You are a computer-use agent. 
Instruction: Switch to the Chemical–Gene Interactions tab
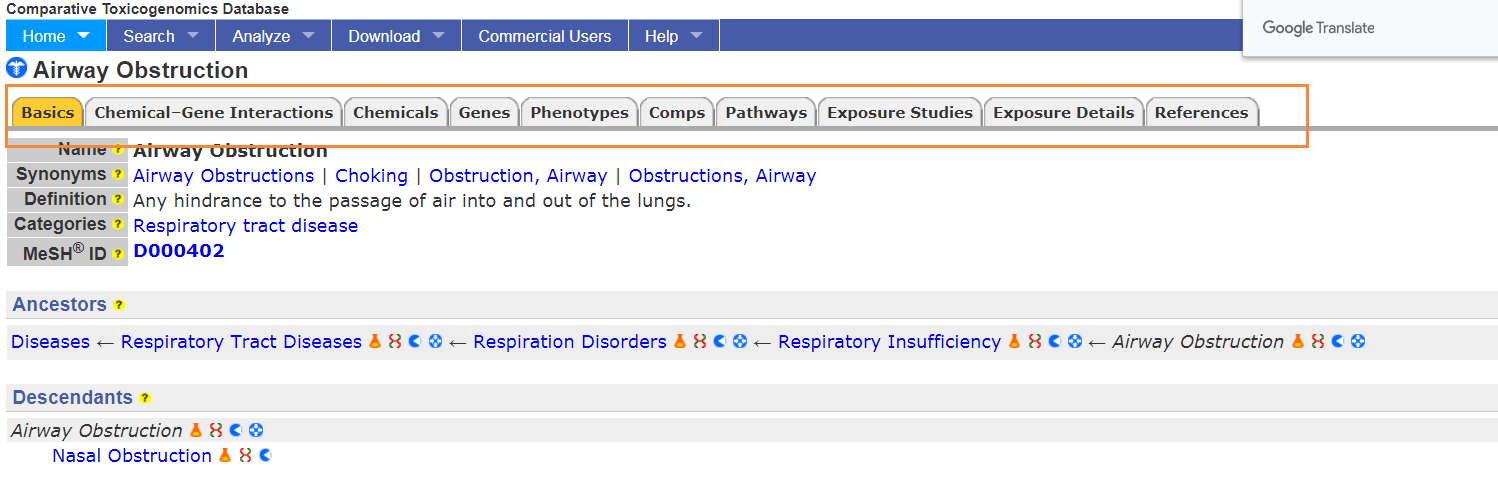pyautogui.click(x=214, y=112)
